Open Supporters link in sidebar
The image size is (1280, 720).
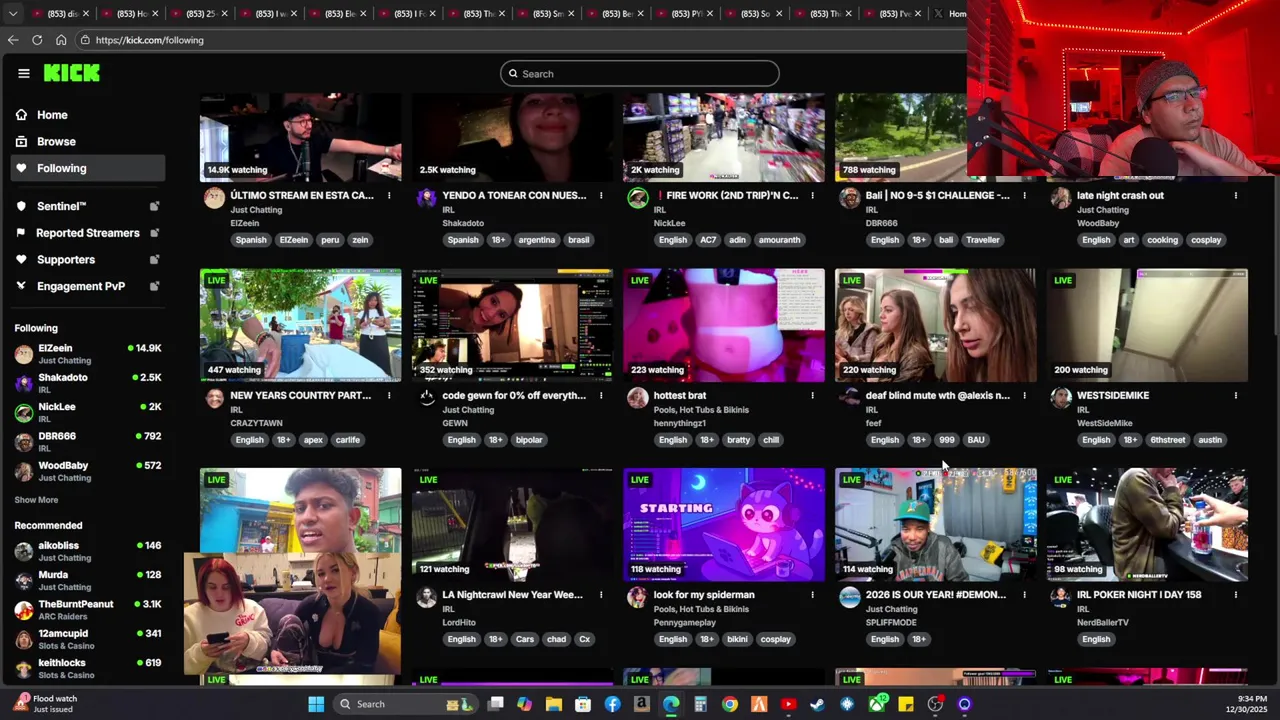66,260
